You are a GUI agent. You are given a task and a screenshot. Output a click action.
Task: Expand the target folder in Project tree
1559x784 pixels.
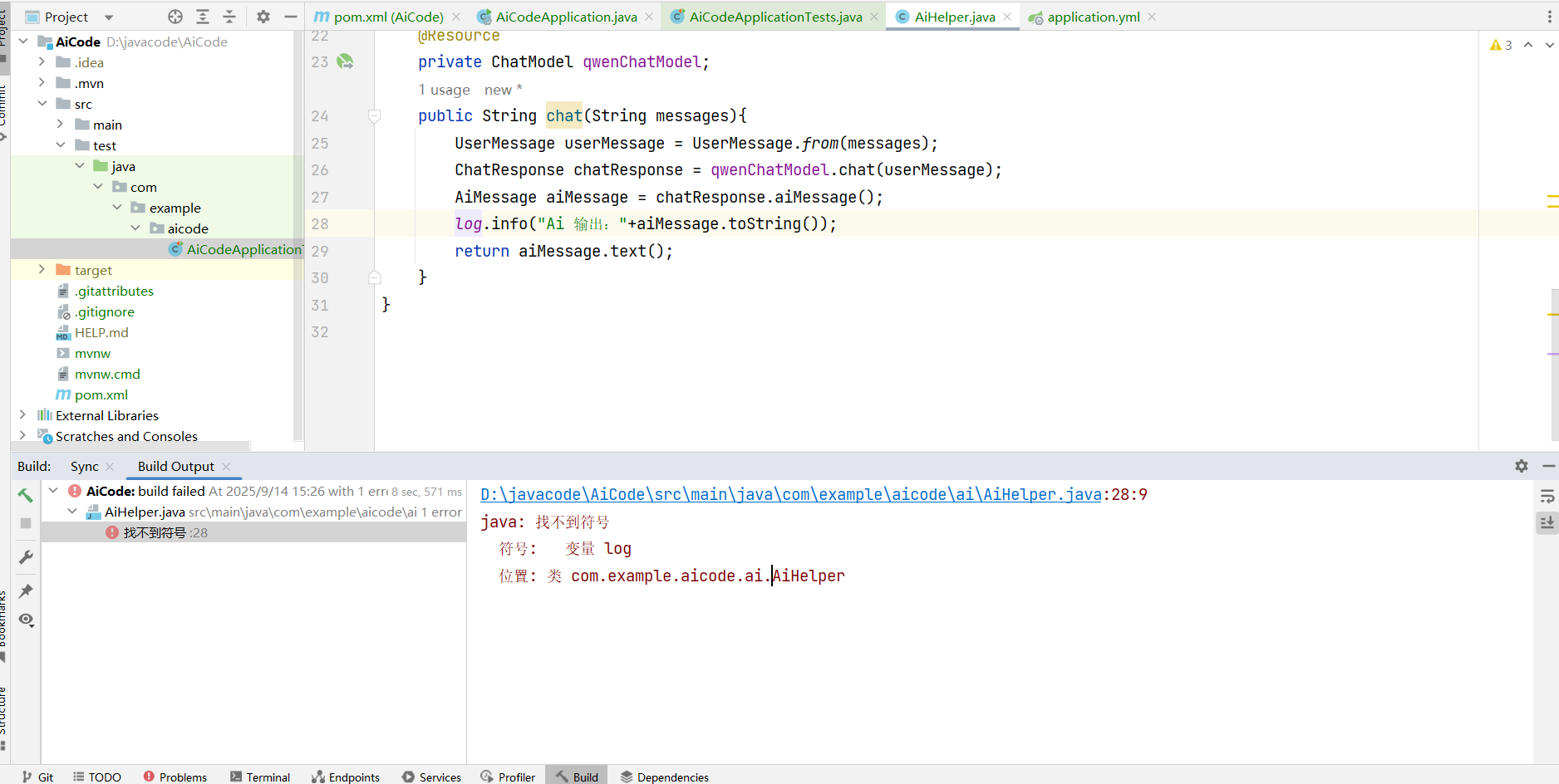pos(42,270)
